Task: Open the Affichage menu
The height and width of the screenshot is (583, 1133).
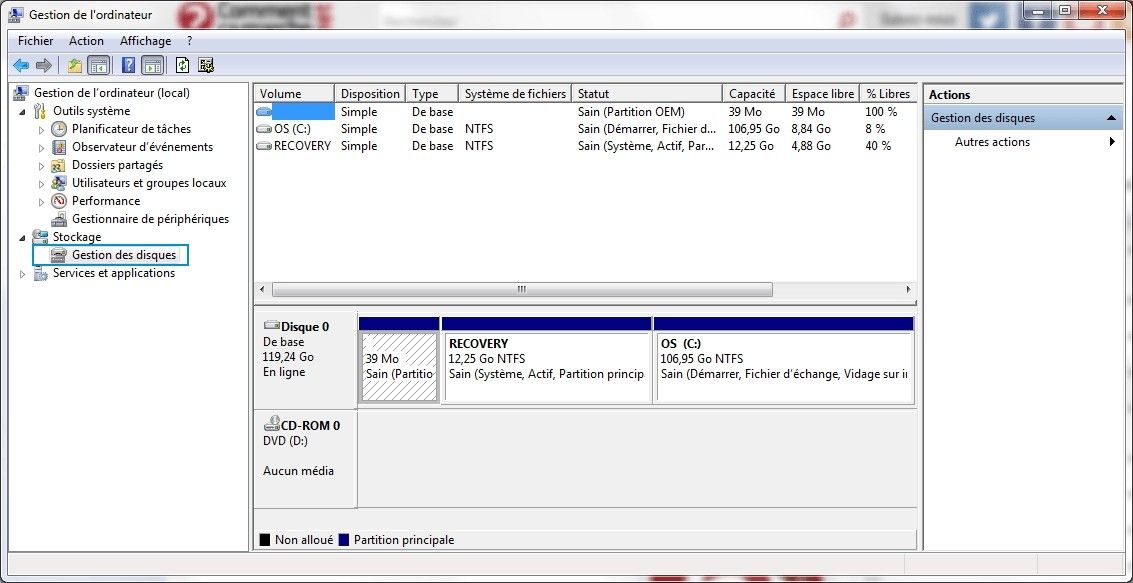Action: pos(145,40)
